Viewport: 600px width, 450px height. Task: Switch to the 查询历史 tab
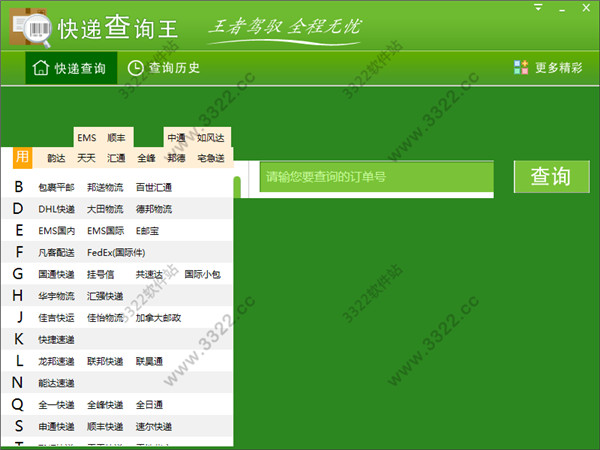[164, 68]
